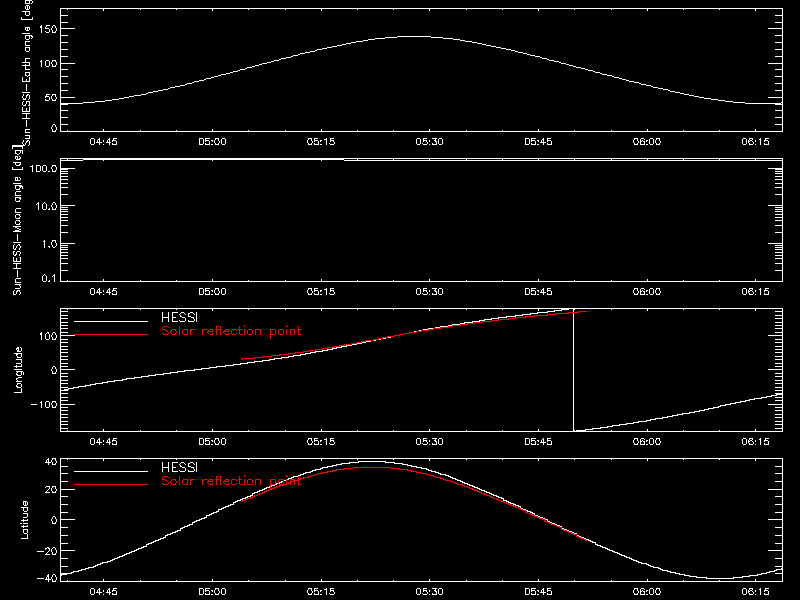Viewport: 800px width, 600px height.
Task: Click 06:00 under the Moon angle plot
Action: (647, 292)
